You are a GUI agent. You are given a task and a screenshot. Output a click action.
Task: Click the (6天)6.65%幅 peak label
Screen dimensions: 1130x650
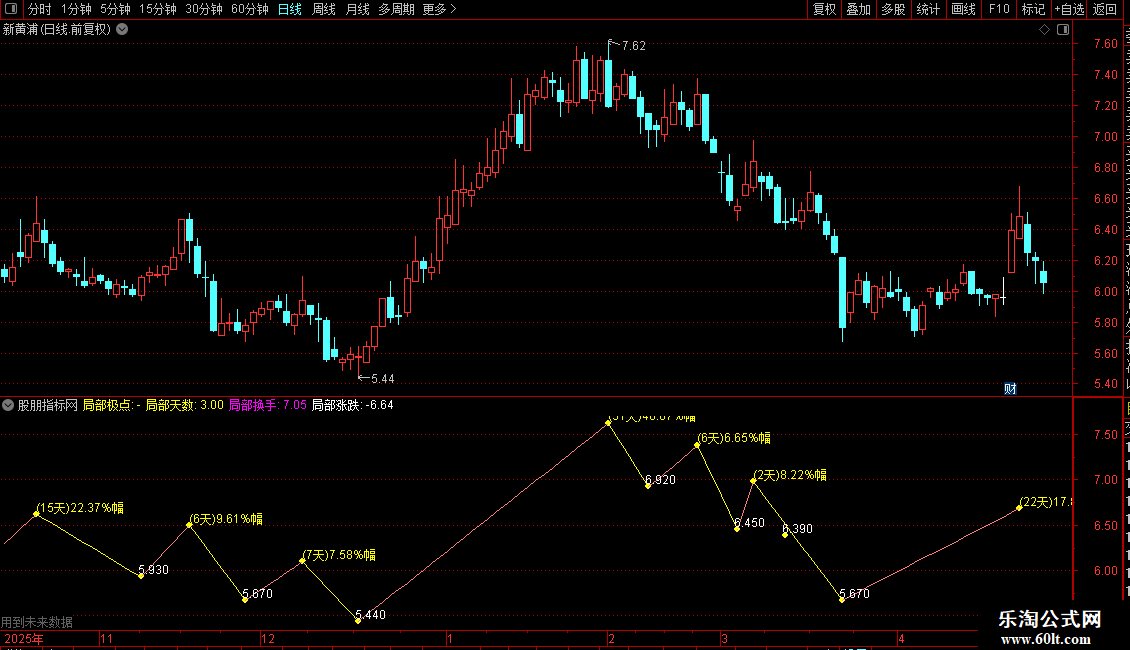point(734,438)
